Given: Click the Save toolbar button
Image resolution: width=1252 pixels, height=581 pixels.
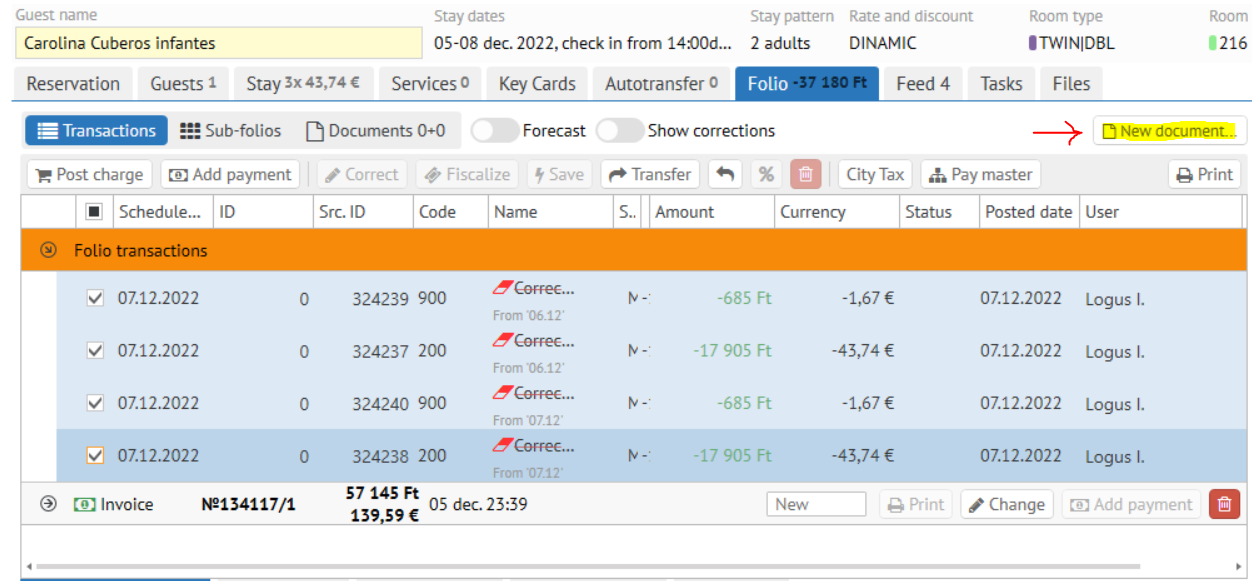Looking at the screenshot, I should pos(559,174).
